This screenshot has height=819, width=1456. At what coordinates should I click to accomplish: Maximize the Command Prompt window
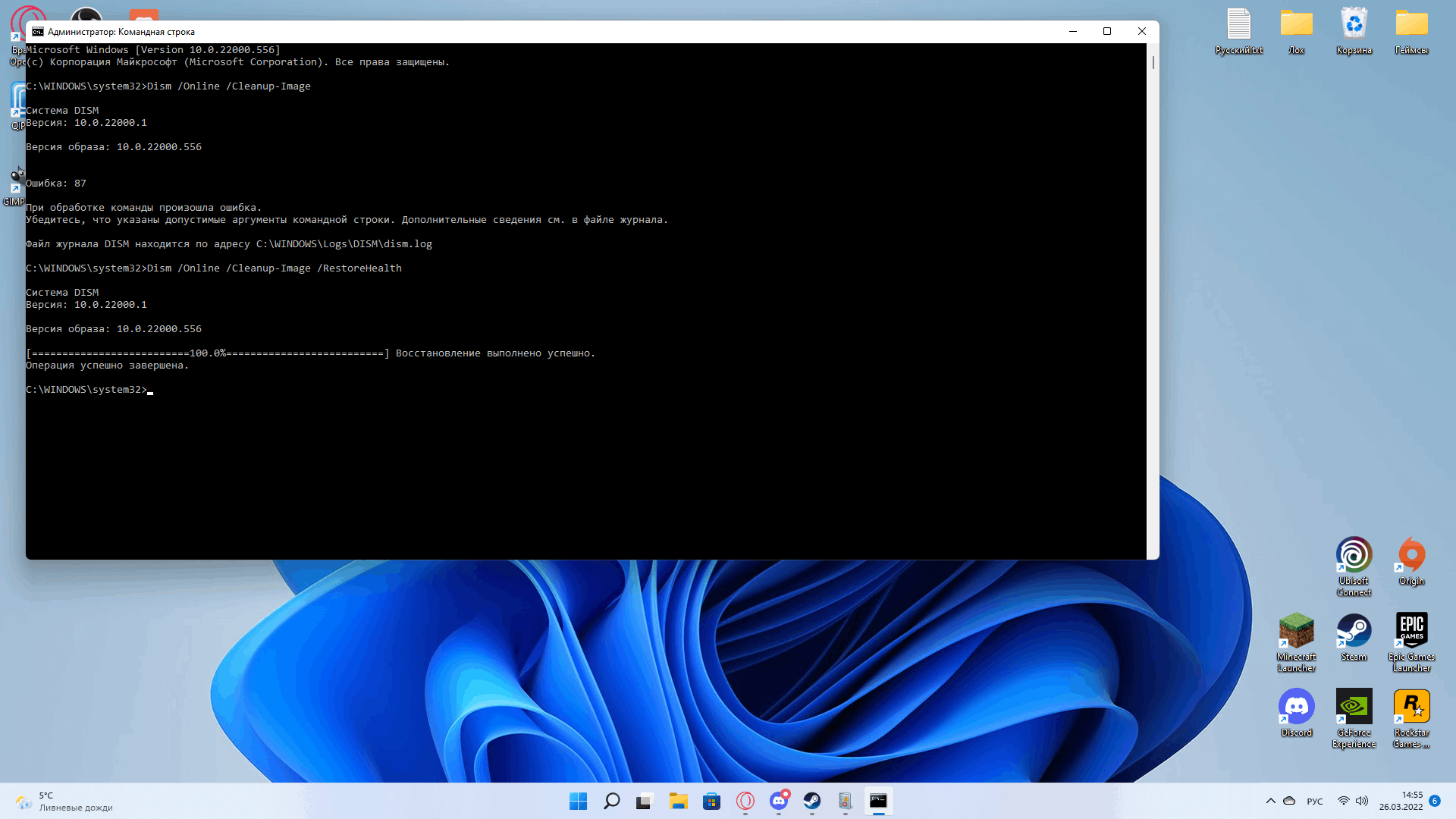pyautogui.click(x=1107, y=31)
